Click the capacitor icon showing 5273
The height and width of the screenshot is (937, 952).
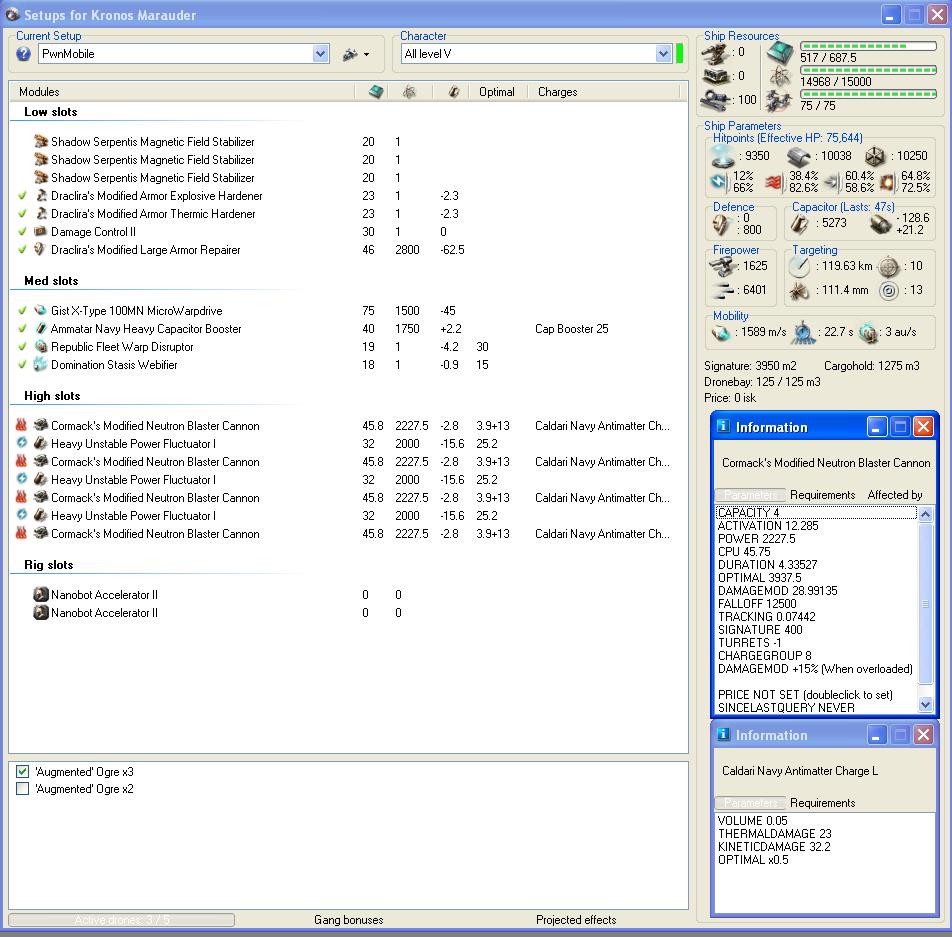(799, 224)
